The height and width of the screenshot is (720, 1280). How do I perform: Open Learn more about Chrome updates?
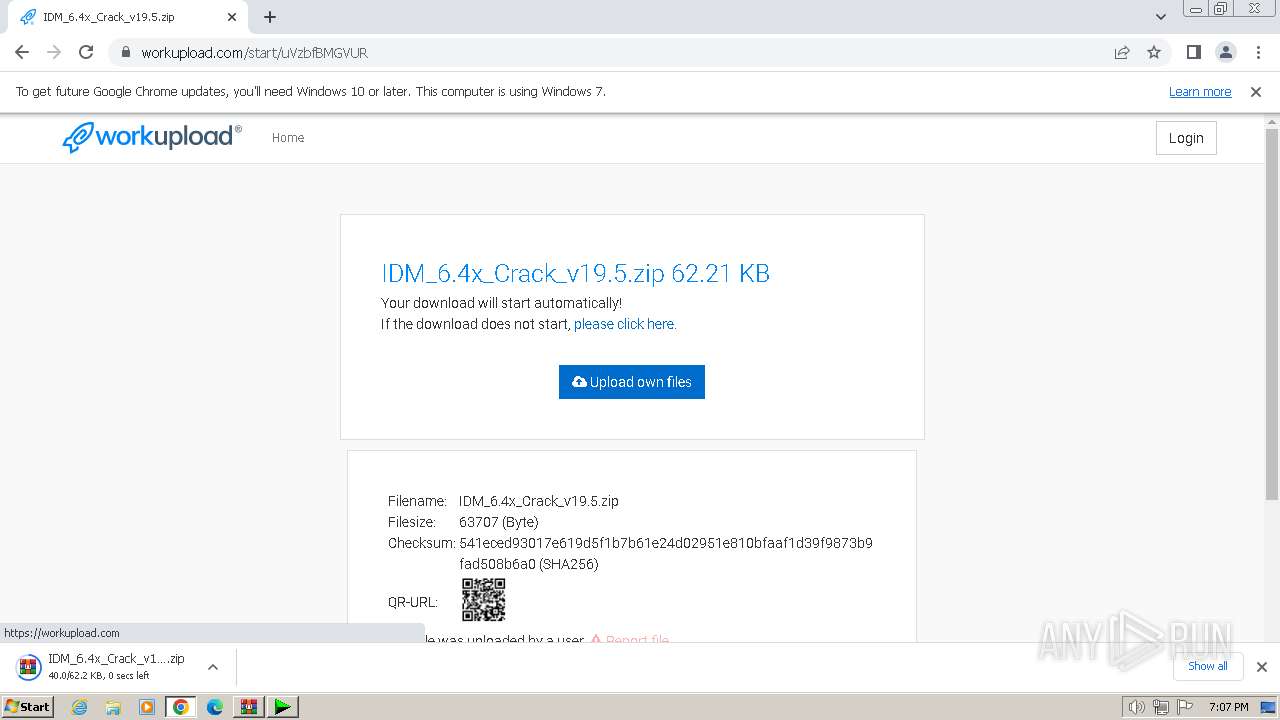pos(1200,92)
